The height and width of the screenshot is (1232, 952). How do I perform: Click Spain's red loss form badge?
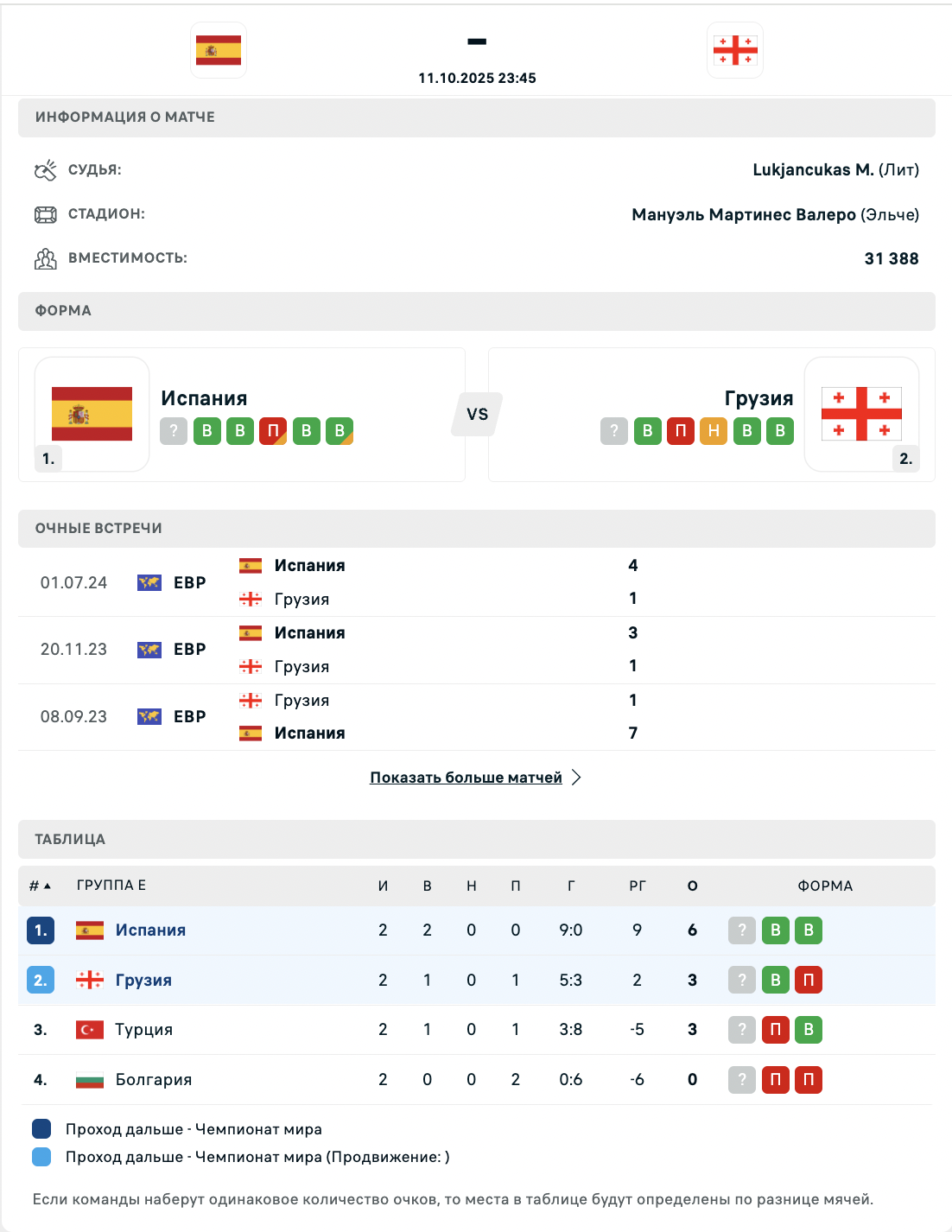tap(273, 430)
